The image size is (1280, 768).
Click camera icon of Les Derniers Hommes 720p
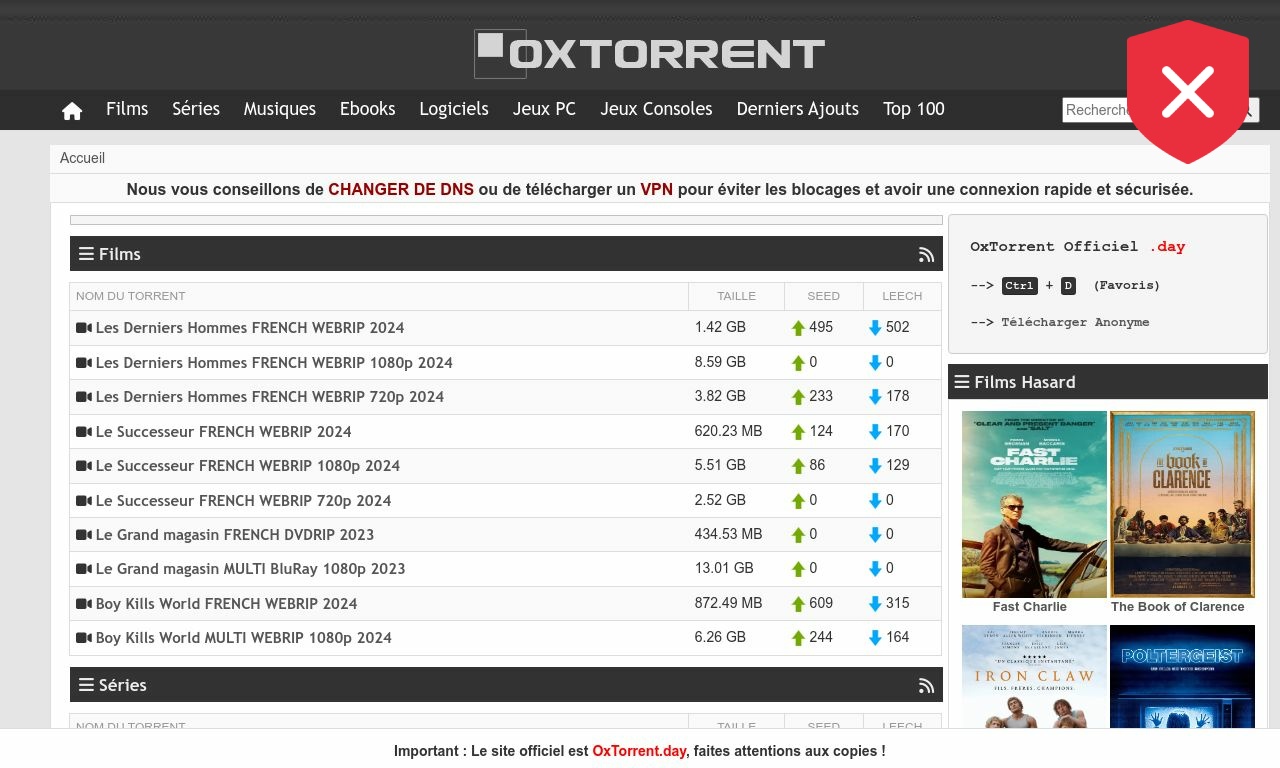pos(84,397)
